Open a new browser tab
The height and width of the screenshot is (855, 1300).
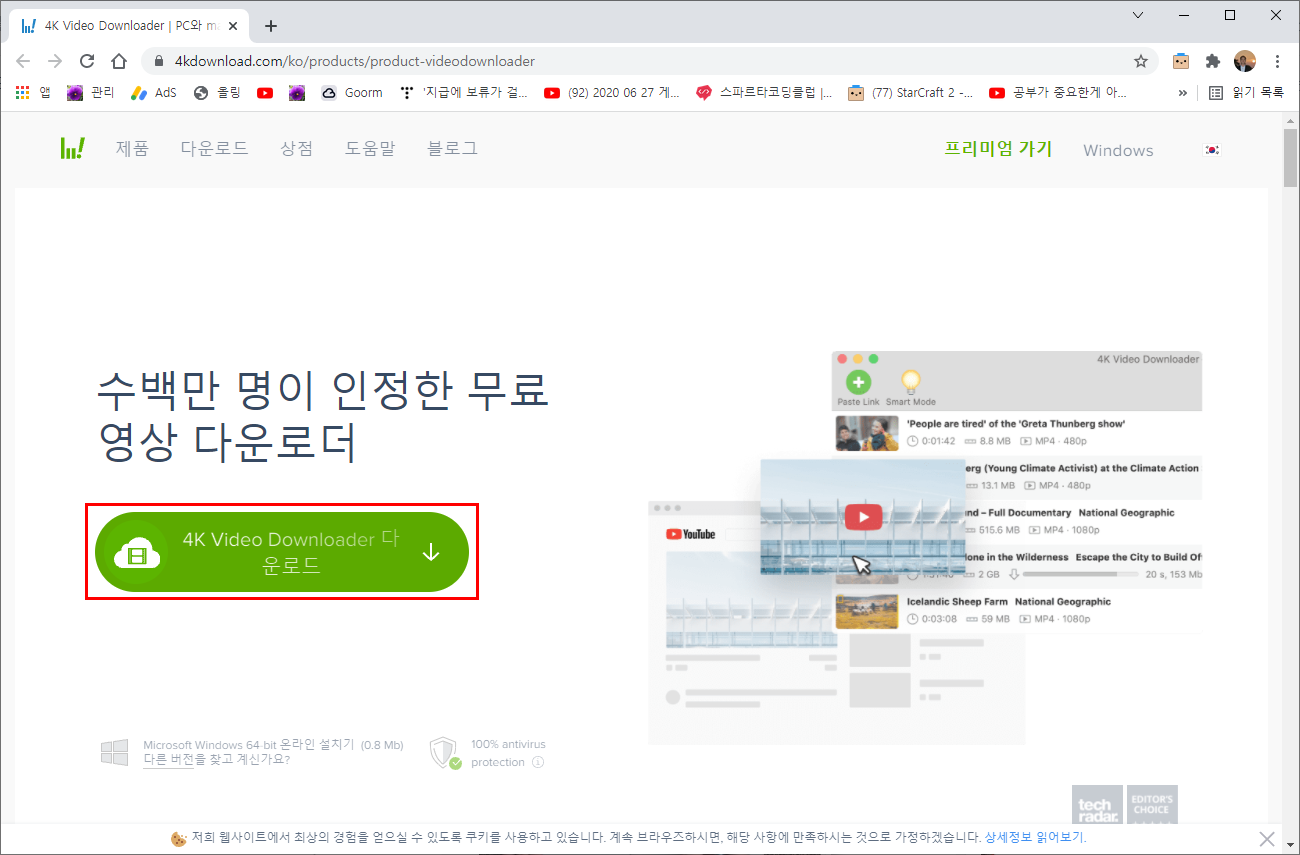pos(271,26)
